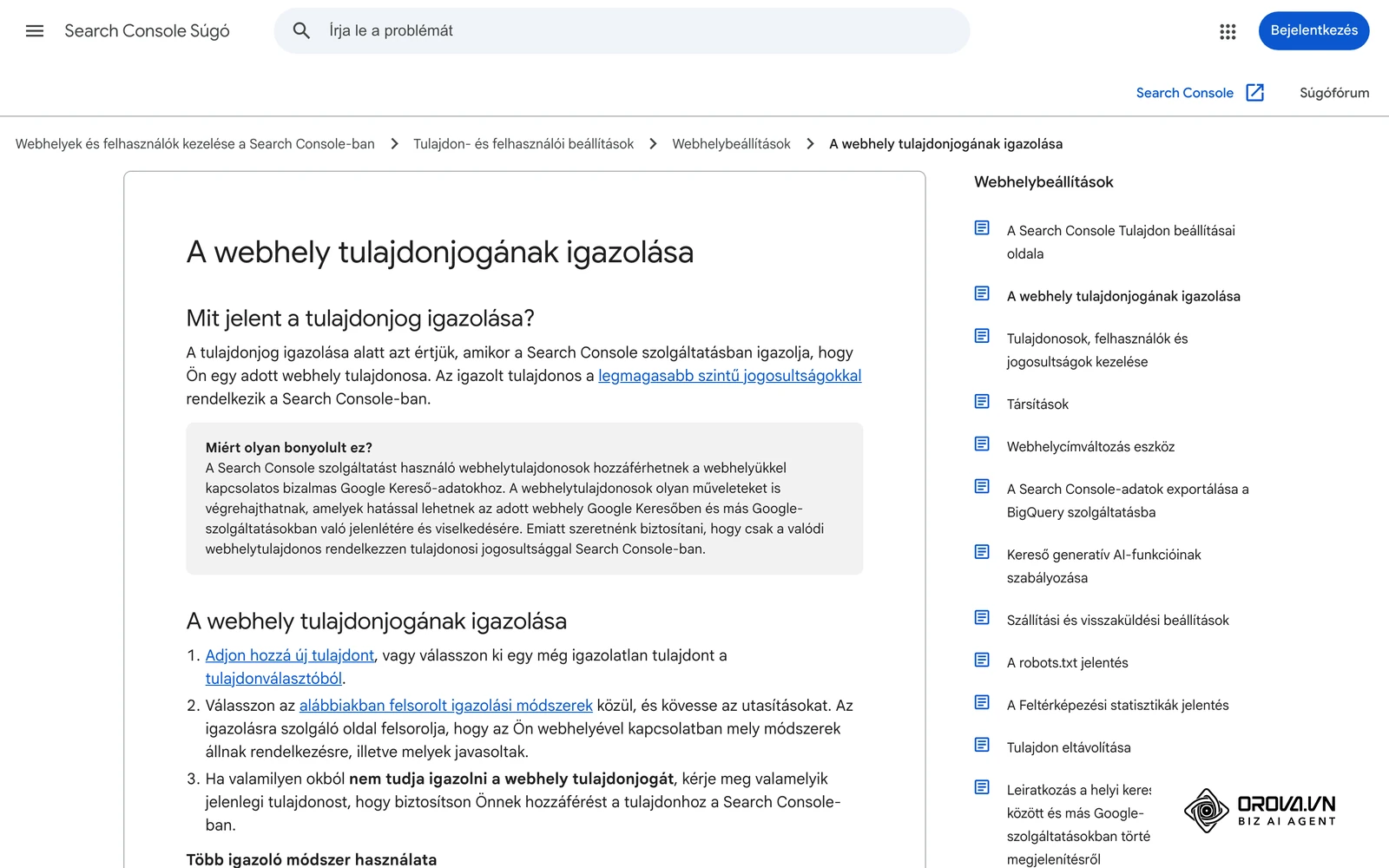This screenshot has width=1389, height=868.
Task: Click article icon beside Kereső generatív AI-funkcióinak szabályozása
Action: [x=982, y=552]
